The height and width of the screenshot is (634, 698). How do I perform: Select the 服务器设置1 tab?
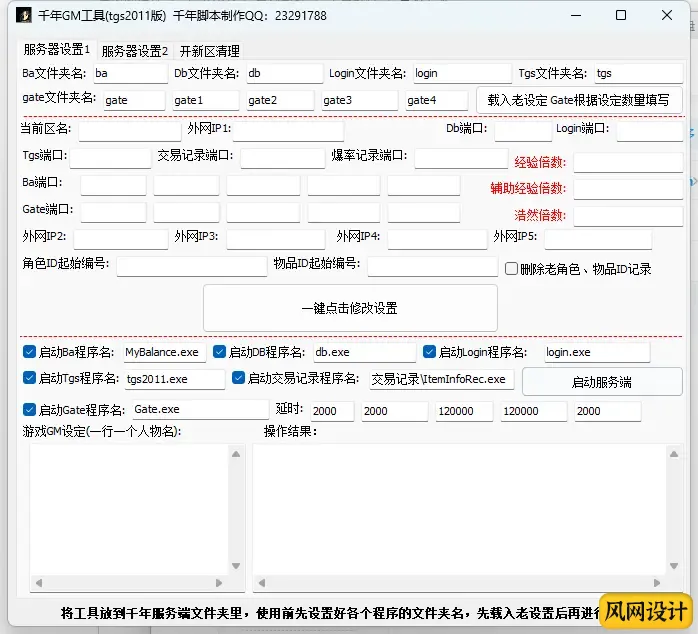pyautogui.click(x=56, y=49)
